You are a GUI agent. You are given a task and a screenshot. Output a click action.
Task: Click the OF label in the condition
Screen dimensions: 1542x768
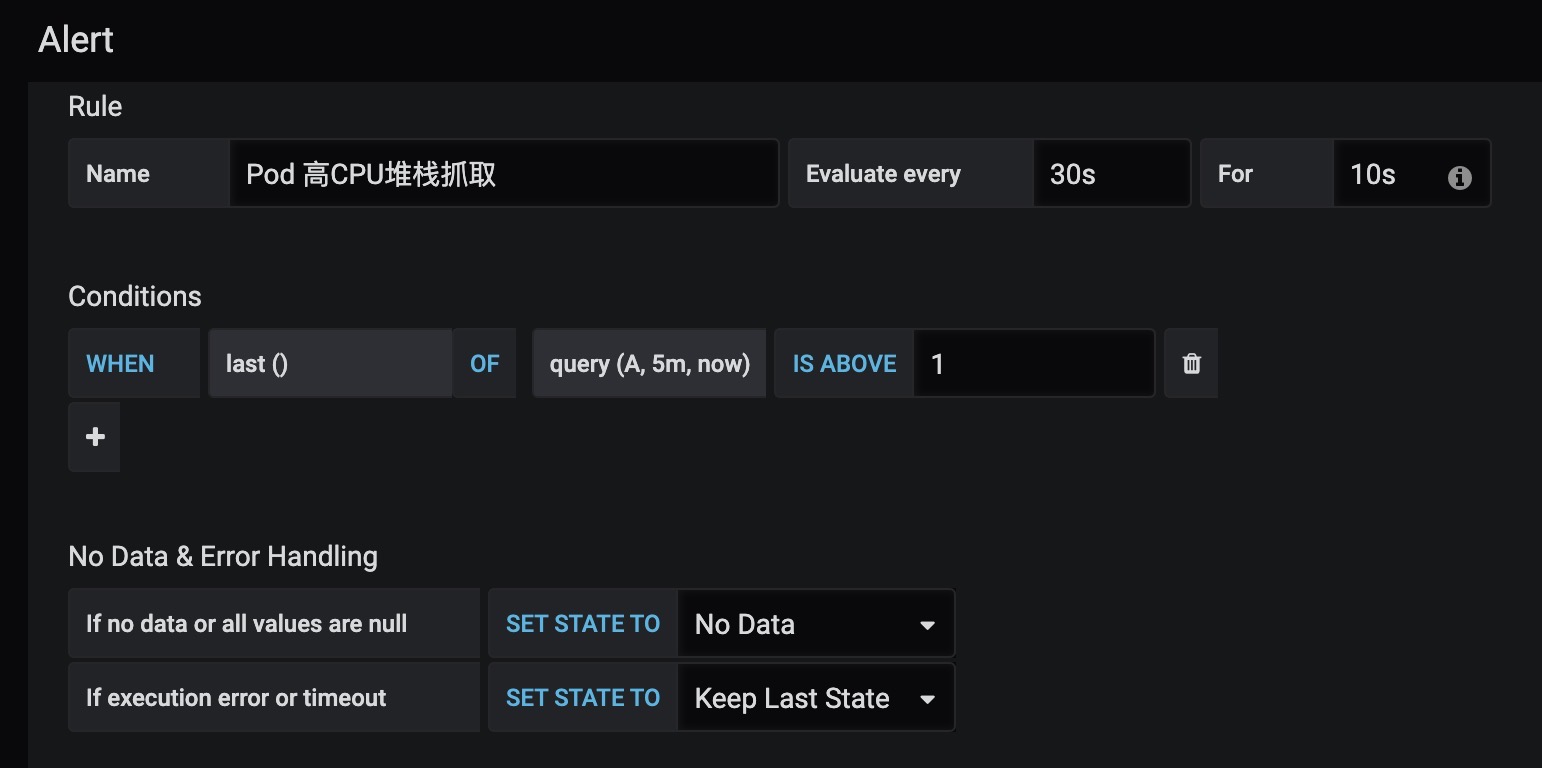click(x=484, y=364)
